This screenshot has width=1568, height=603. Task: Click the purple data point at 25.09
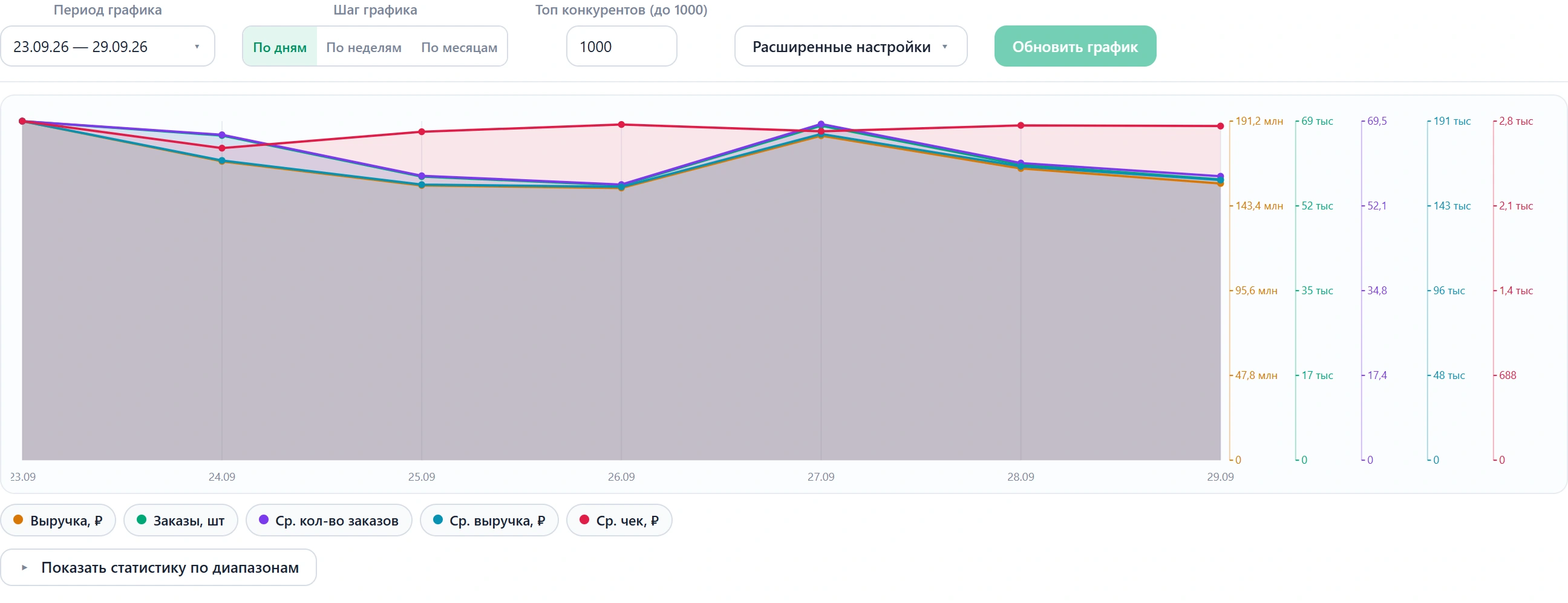coord(422,177)
